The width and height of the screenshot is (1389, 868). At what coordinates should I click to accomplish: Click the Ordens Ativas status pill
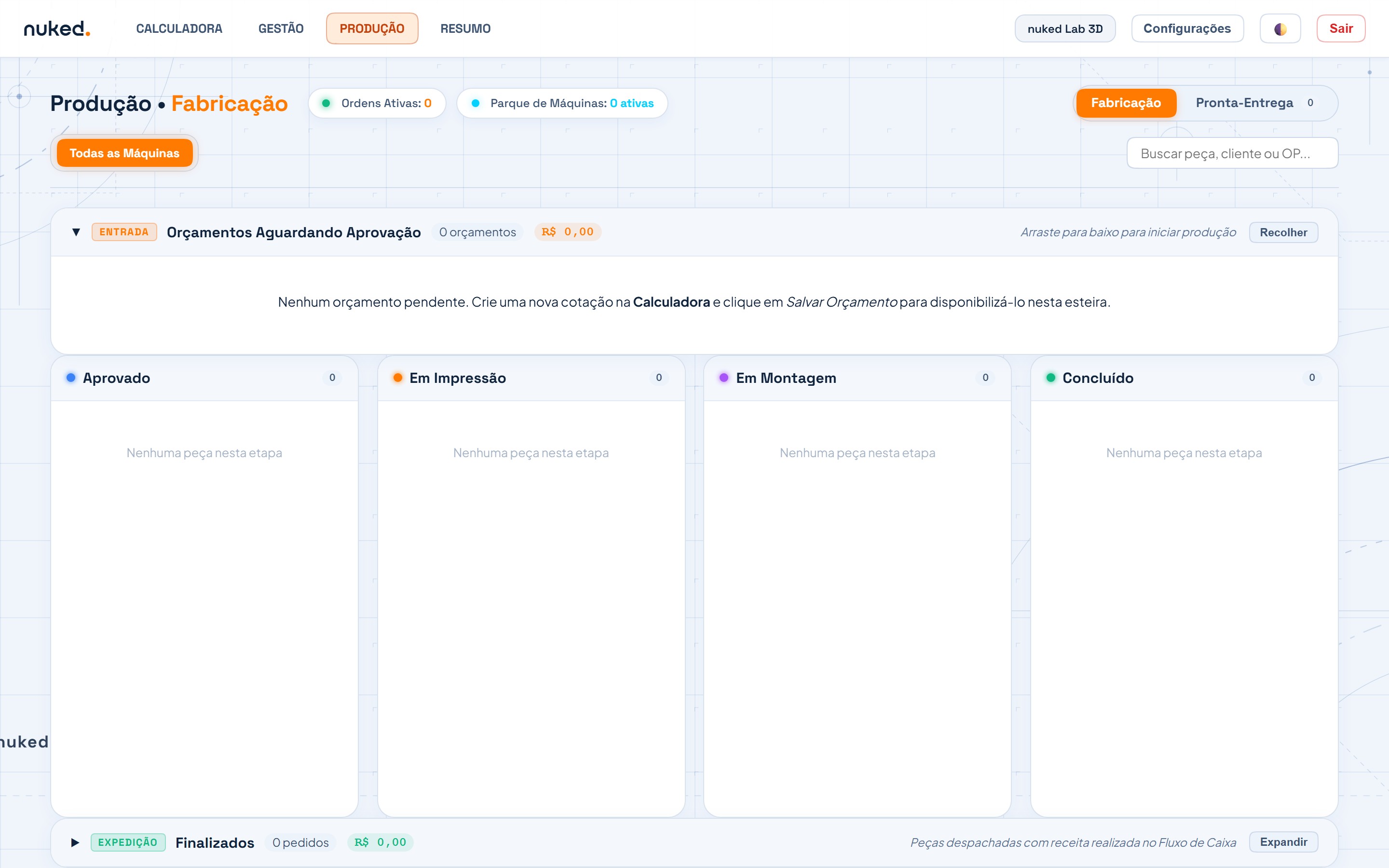tap(377, 103)
